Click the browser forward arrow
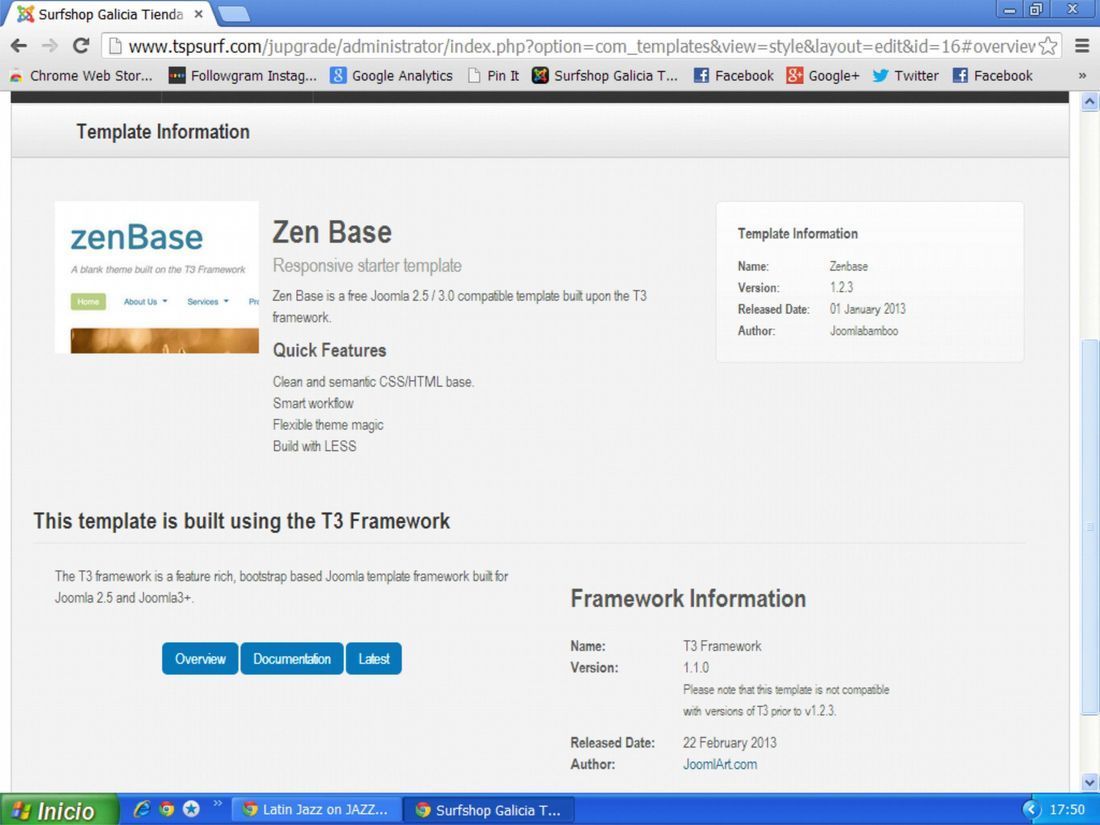This screenshot has width=1100, height=825. click(x=50, y=46)
